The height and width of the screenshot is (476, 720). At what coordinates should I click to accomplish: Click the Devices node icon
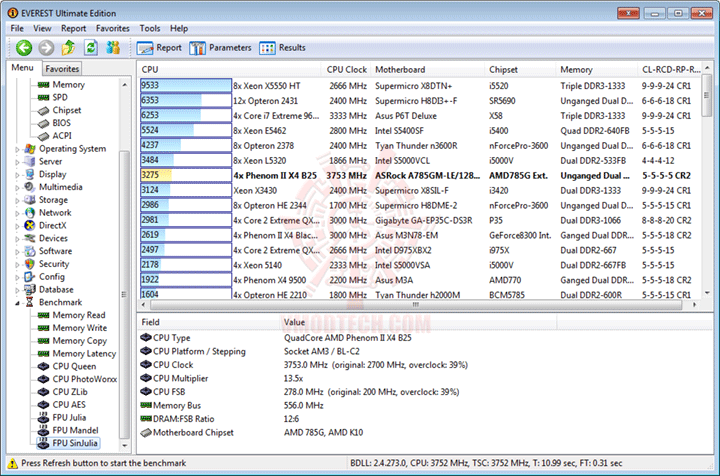point(30,238)
